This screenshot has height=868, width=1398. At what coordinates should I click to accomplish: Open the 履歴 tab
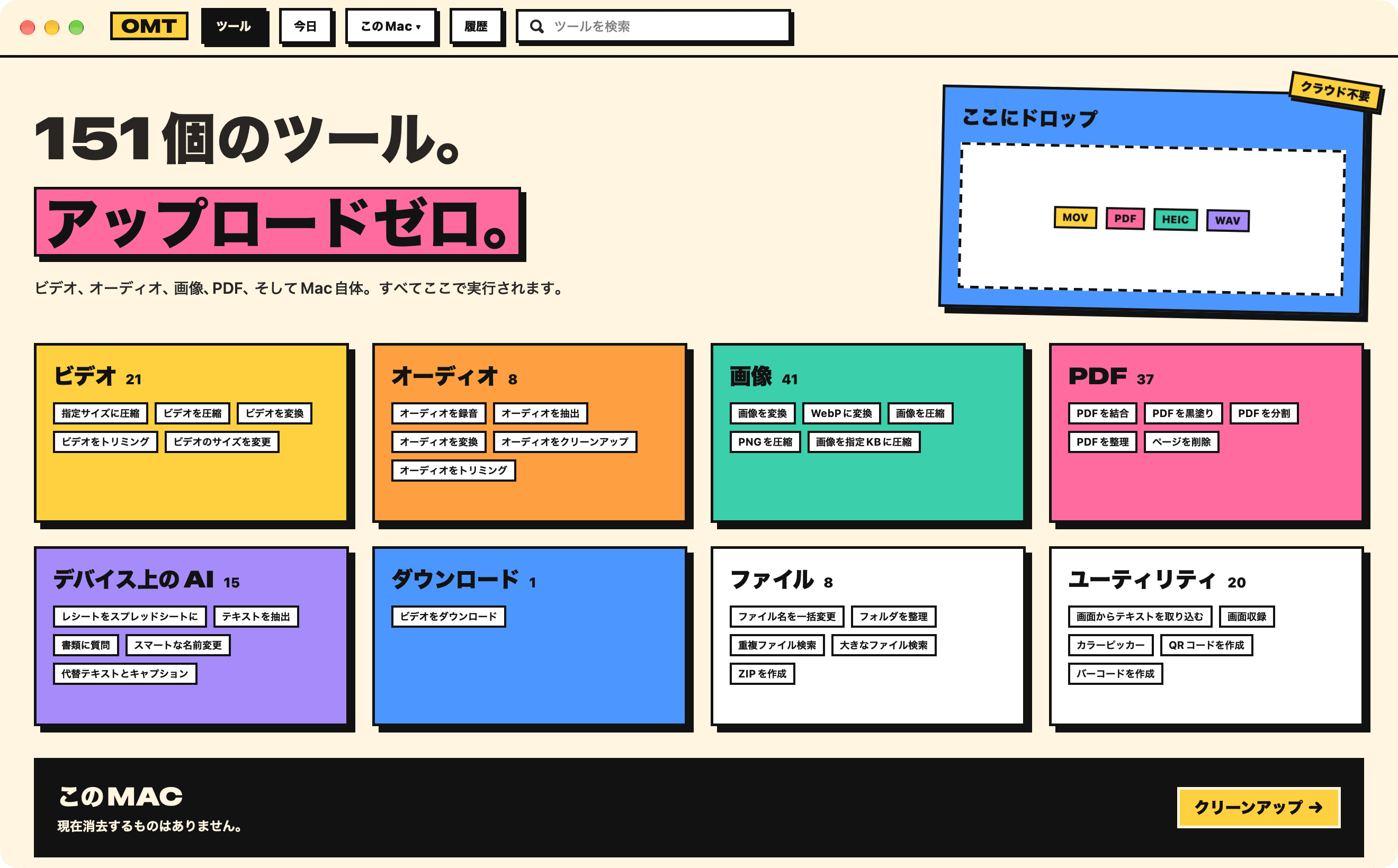(476, 26)
